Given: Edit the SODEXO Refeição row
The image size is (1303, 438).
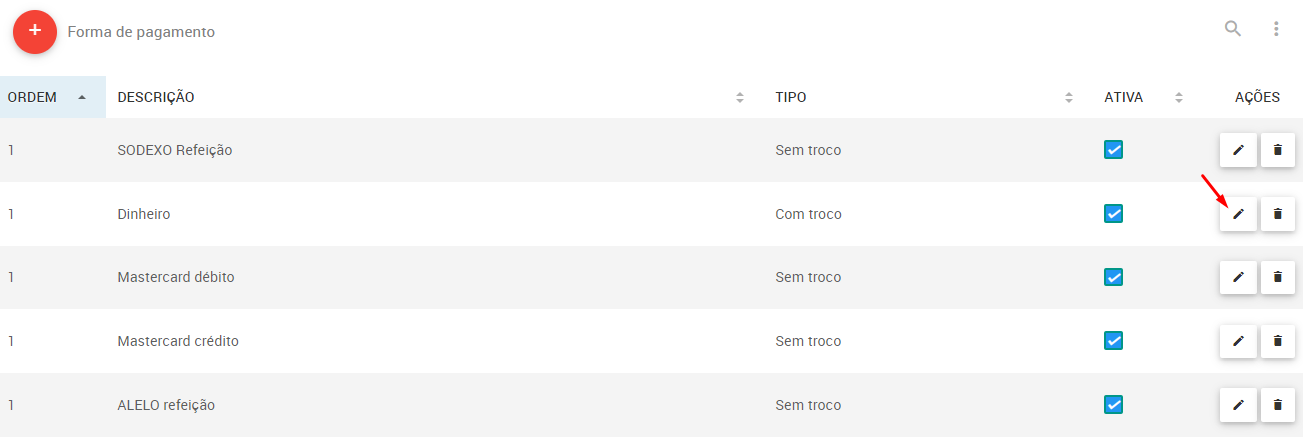Looking at the screenshot, I should click(1238, 150).
